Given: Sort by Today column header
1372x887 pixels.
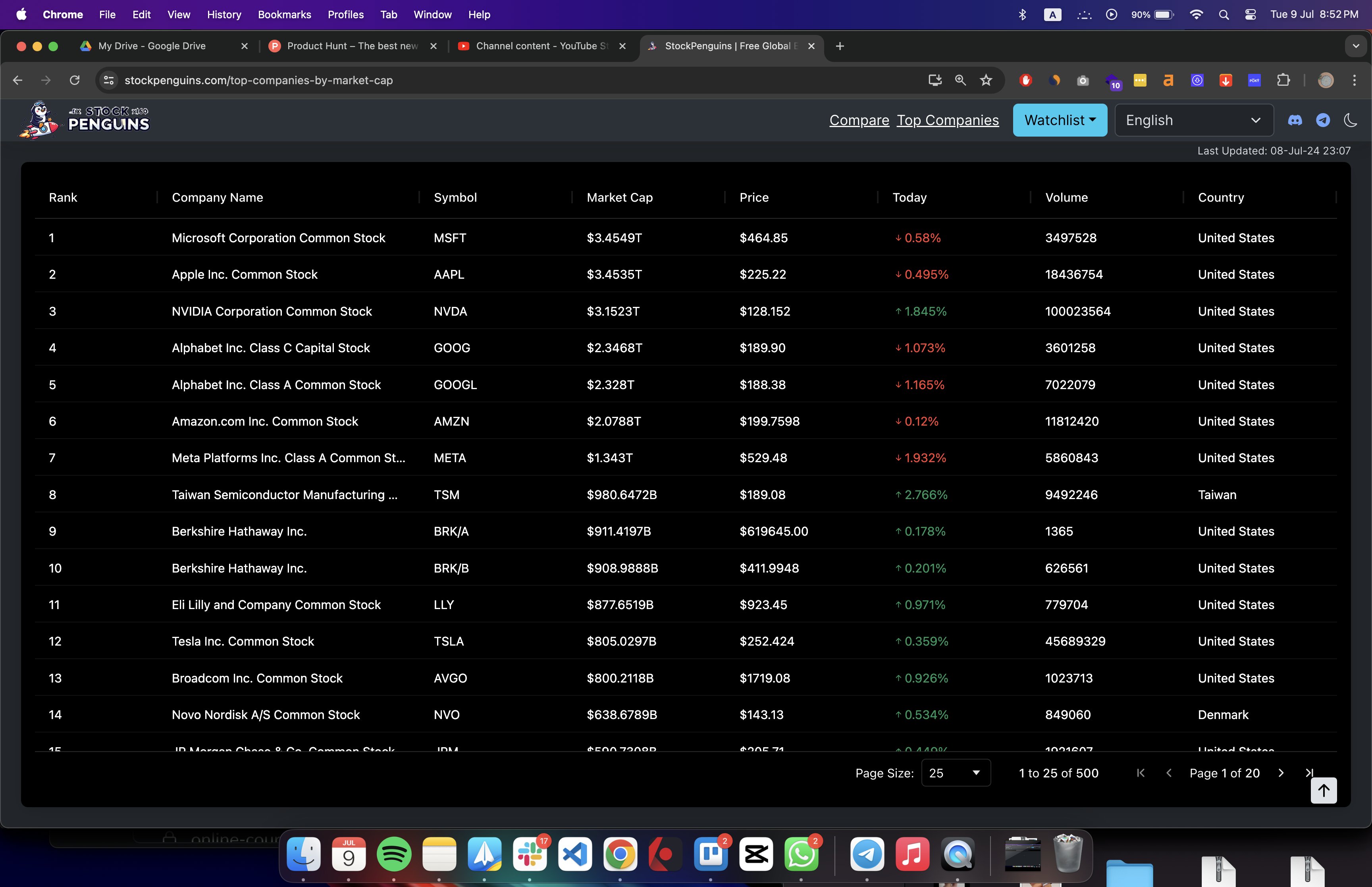Looking at the screenshot, I should [909, 197].
